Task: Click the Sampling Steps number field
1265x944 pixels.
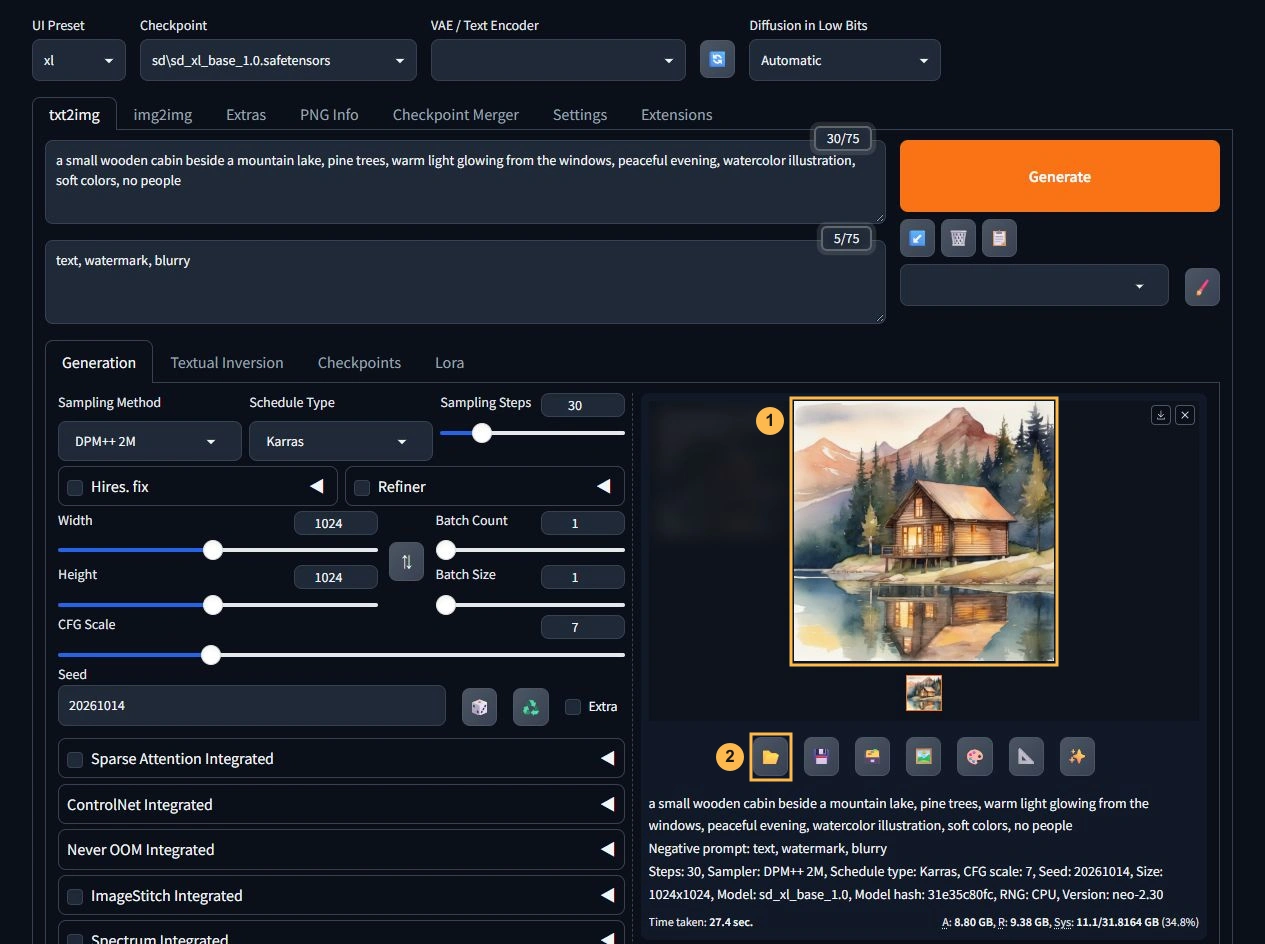Action: click(583, 405)
